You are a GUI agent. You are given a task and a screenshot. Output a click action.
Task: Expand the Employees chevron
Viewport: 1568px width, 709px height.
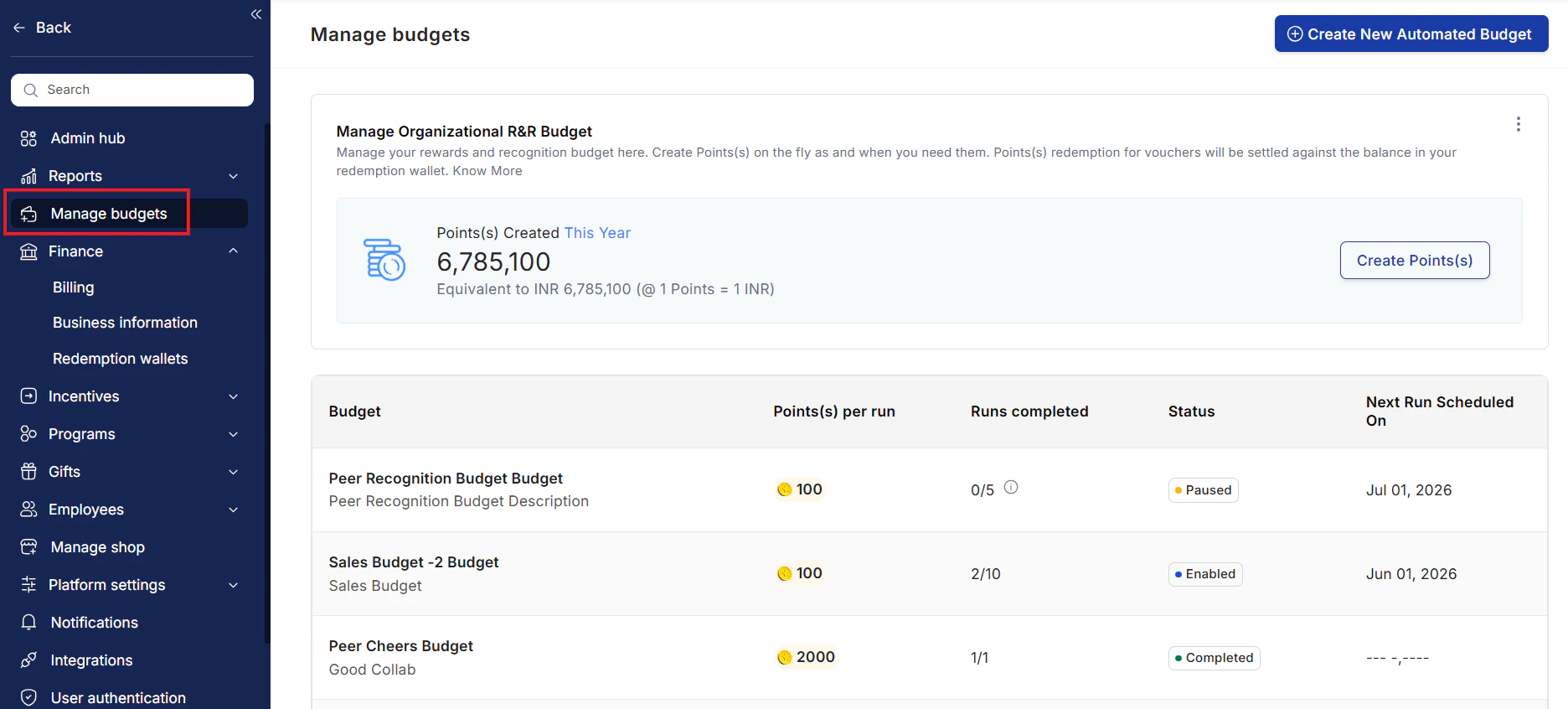pos(234,510)
